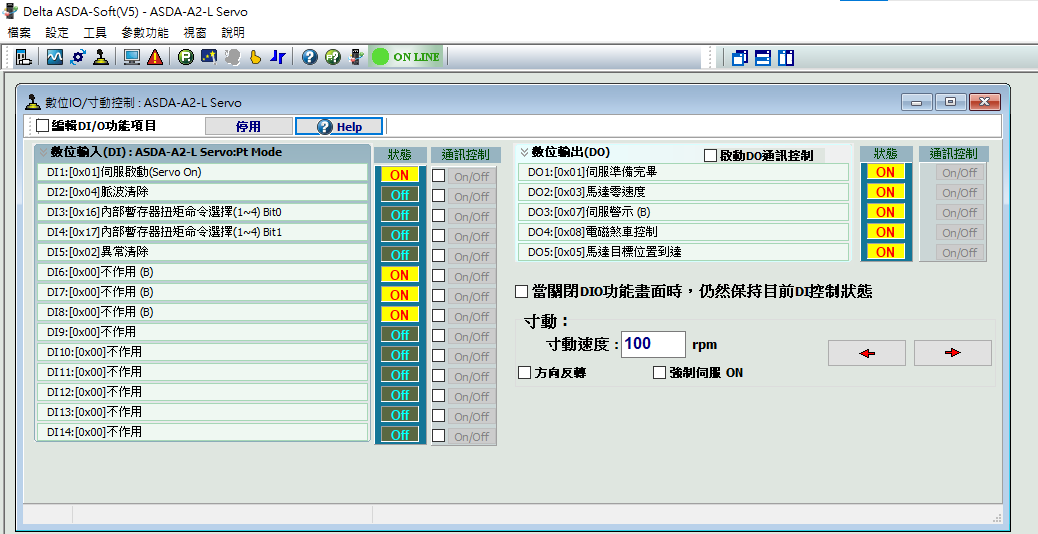Screen dimensions: 1038x534
Task: Tick the 啟動DO通訊控制 checkbox
Action: pos(711,156)
